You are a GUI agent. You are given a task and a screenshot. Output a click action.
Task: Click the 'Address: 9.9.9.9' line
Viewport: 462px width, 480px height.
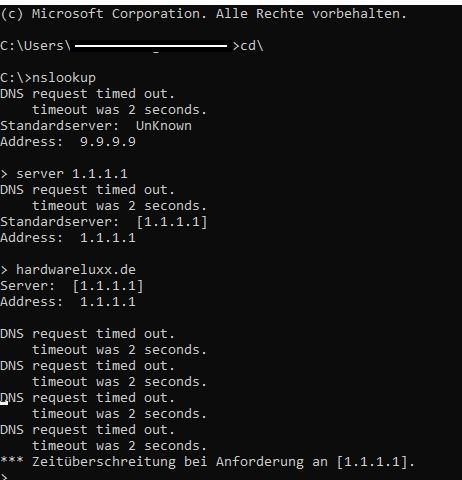pos(68,142)
